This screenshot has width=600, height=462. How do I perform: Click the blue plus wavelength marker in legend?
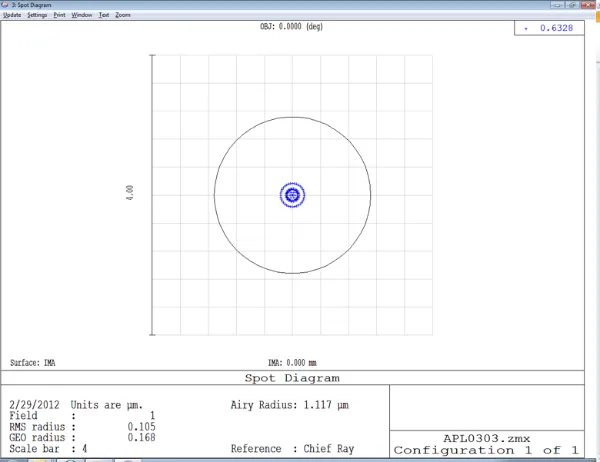(x=527, y=29)
